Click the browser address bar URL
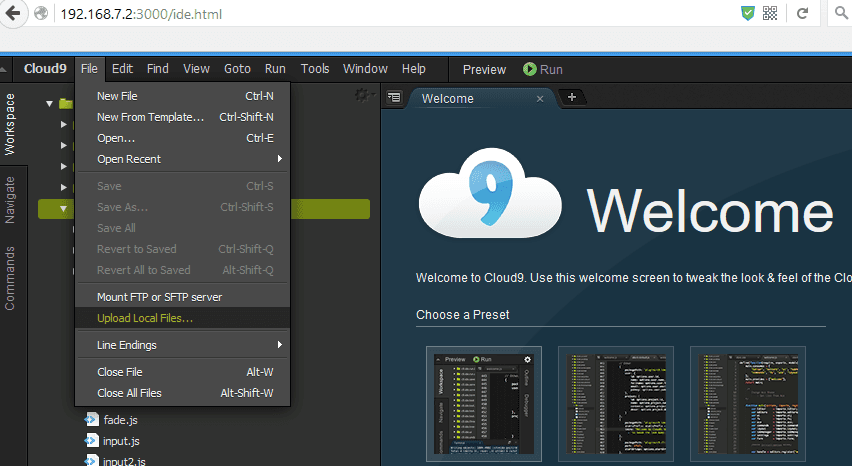852x466 pixels. pos(141,14)
